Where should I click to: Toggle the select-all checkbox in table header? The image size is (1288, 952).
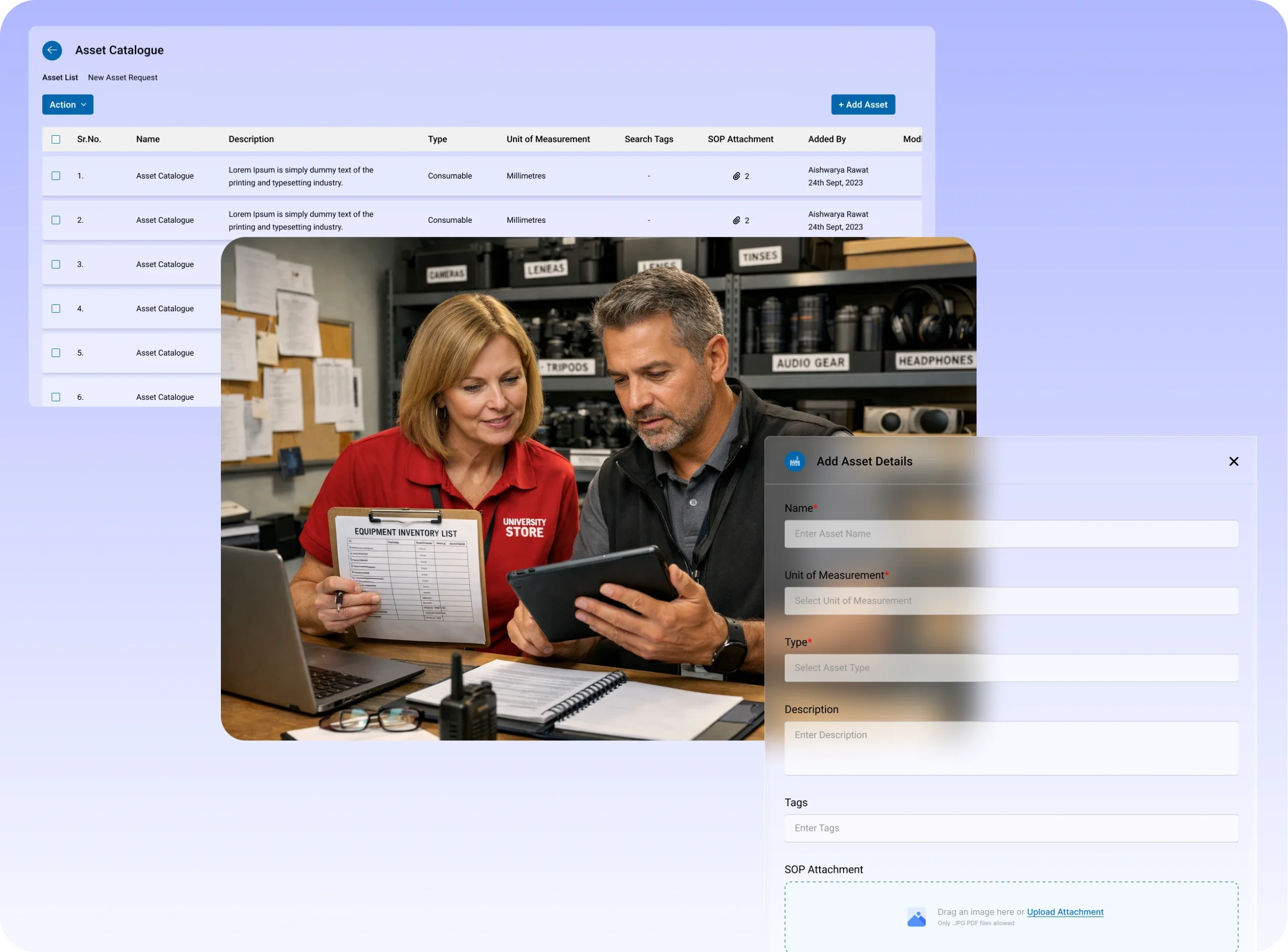[x=56, y=139]
